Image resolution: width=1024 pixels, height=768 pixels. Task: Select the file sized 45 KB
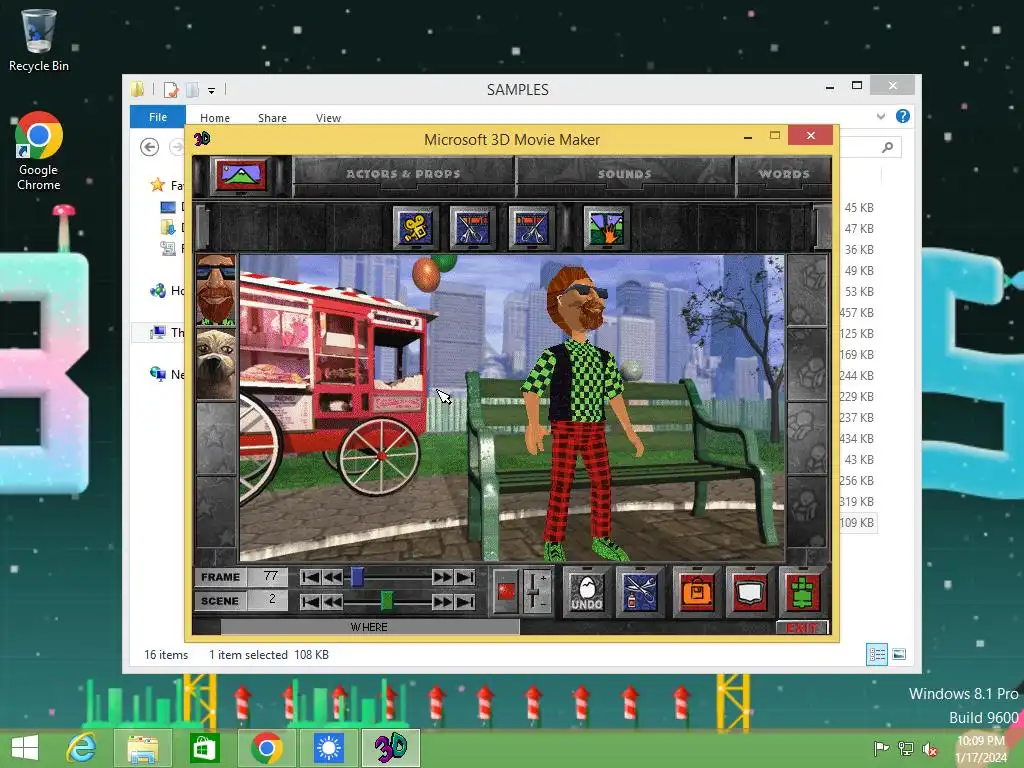coord(859,208)
